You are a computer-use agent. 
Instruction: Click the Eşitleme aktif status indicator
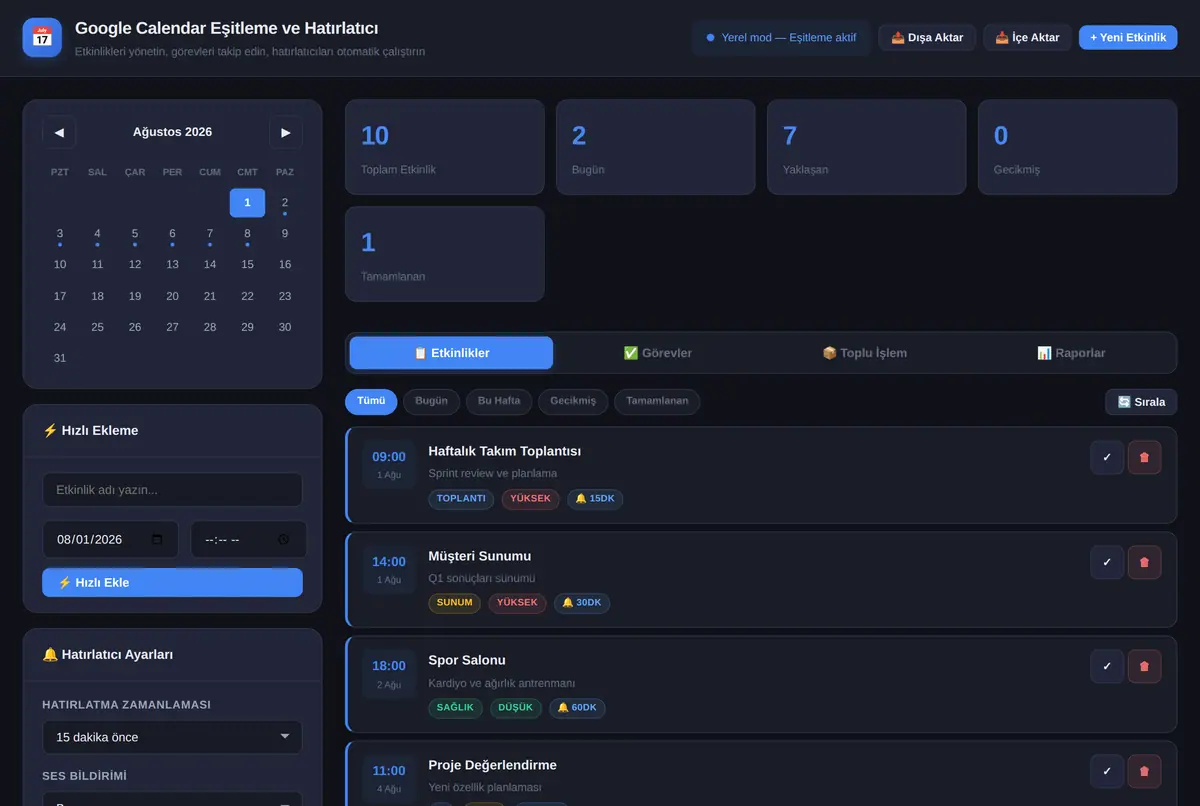pyautogui.click(x=781, y=38)
